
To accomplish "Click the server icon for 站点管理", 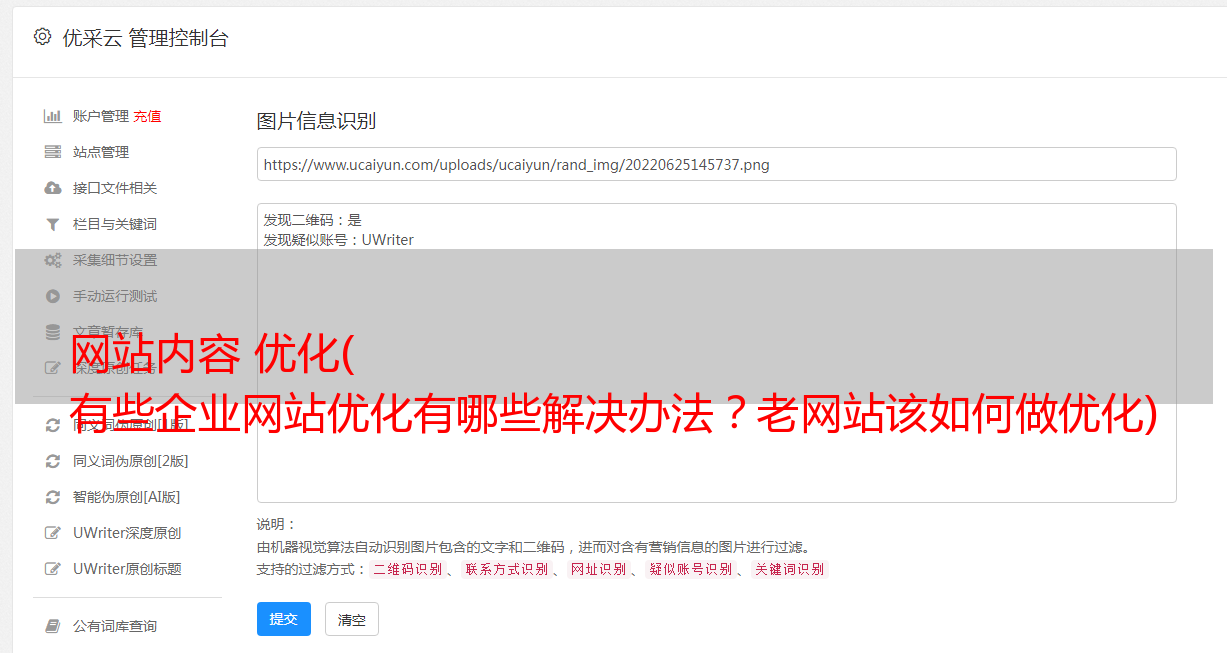I will pyautogui.click(x=53, y=152).
